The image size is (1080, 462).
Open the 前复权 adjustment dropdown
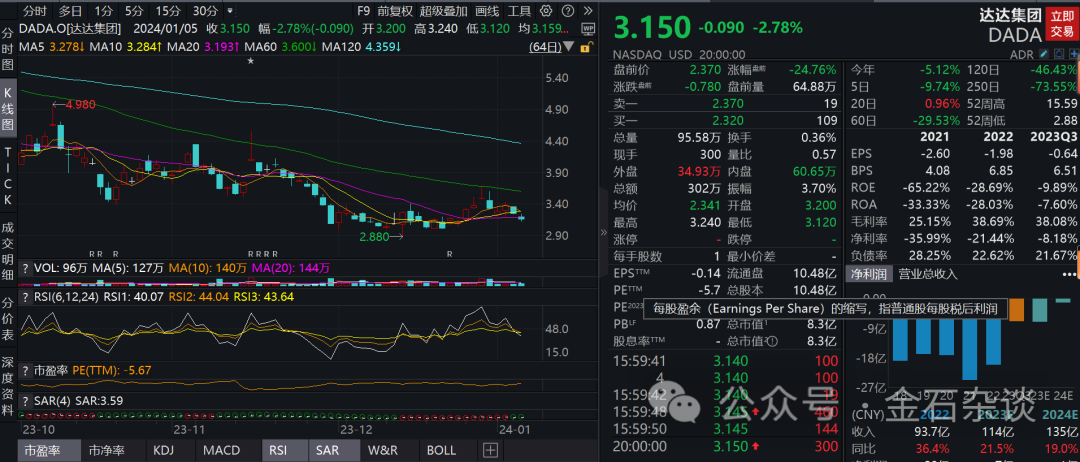pyautogui.click(x=395, y=11)
